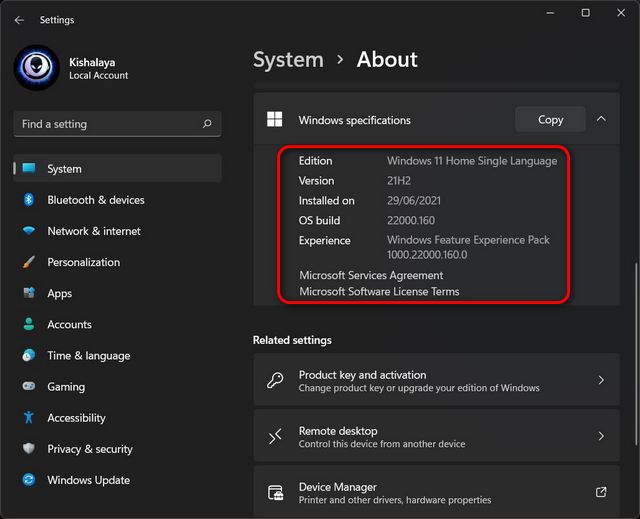Close the Settings window

coord(621,13)
